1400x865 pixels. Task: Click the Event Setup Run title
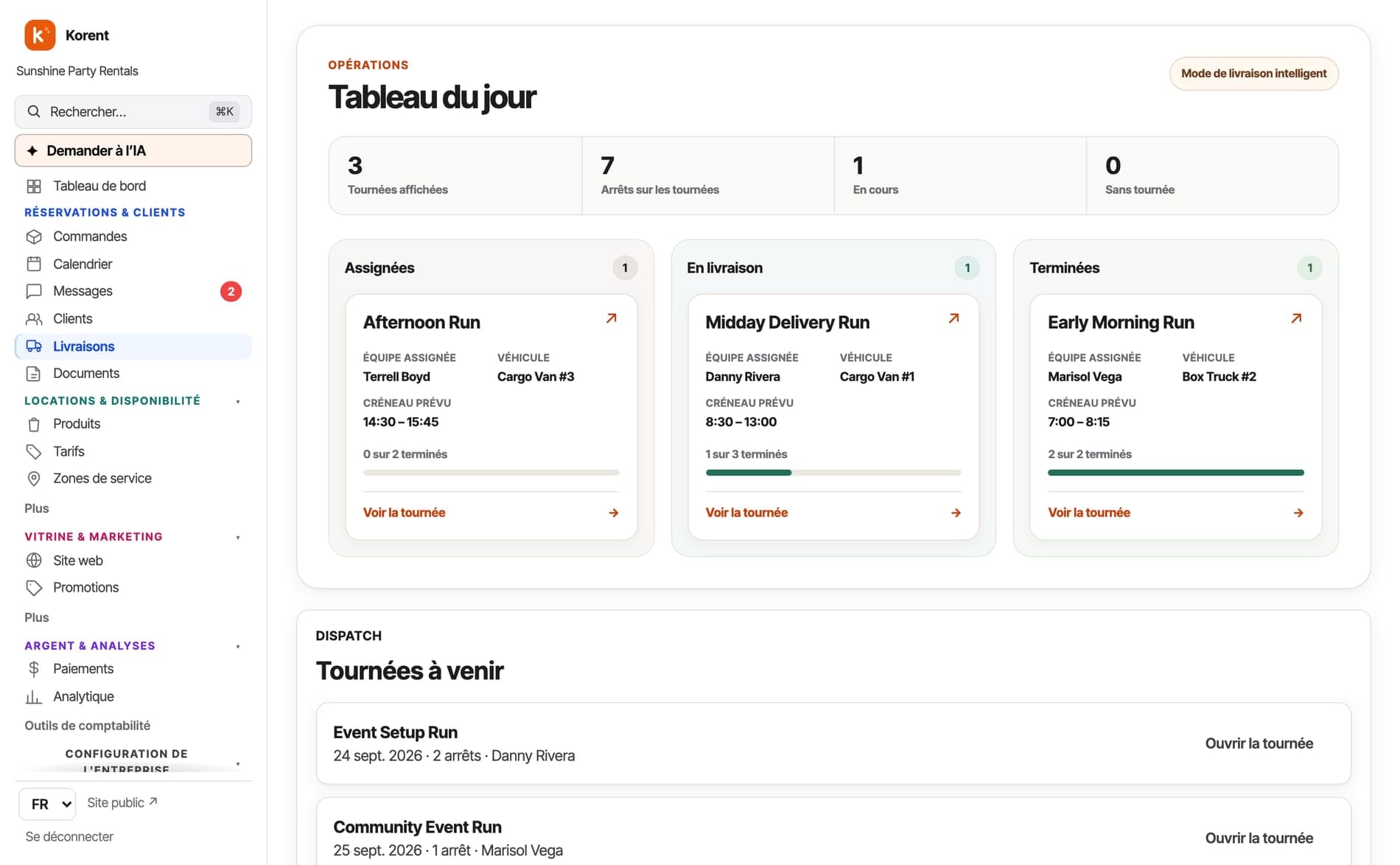tap(396, 732)
